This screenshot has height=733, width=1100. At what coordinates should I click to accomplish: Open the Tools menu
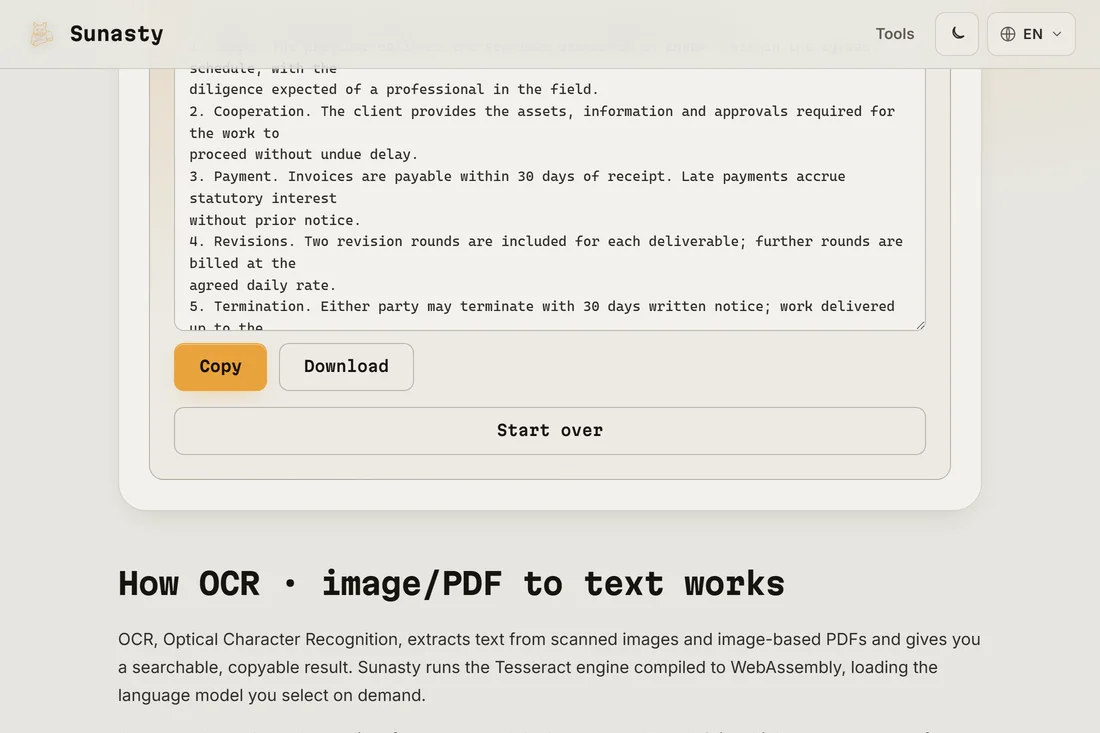[894, 34]
